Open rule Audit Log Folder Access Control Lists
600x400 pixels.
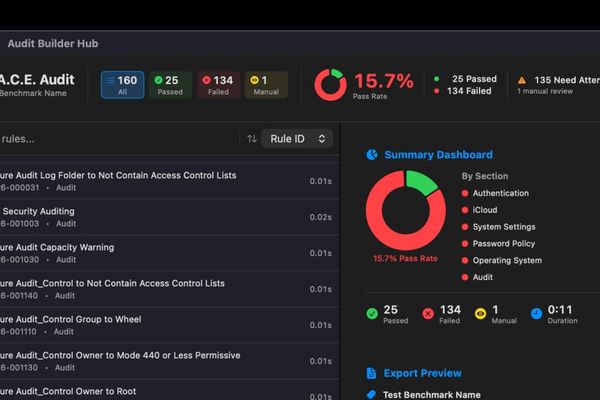pos(169,181)
